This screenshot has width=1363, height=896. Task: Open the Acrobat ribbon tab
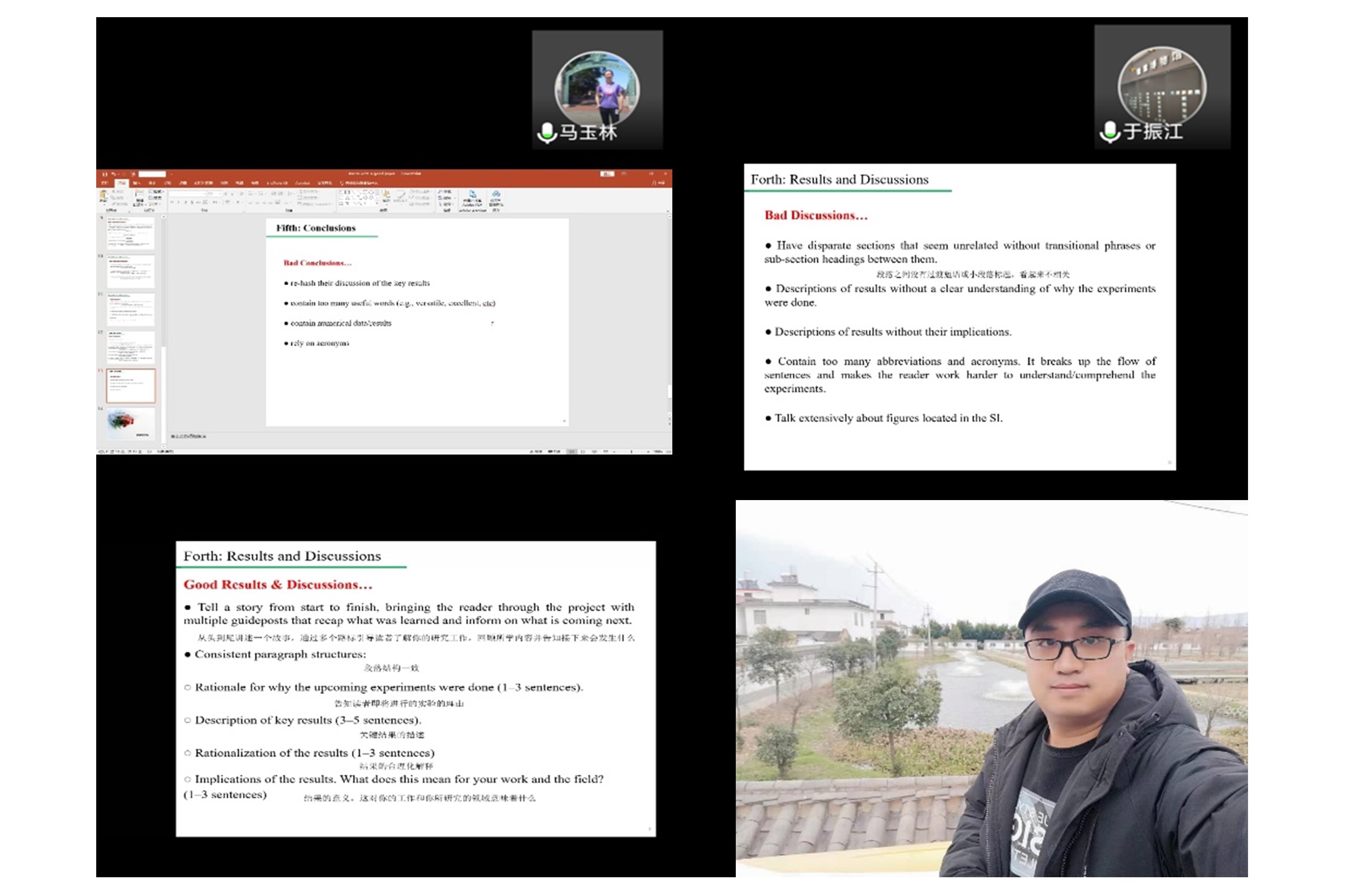(x=302, y=183)
